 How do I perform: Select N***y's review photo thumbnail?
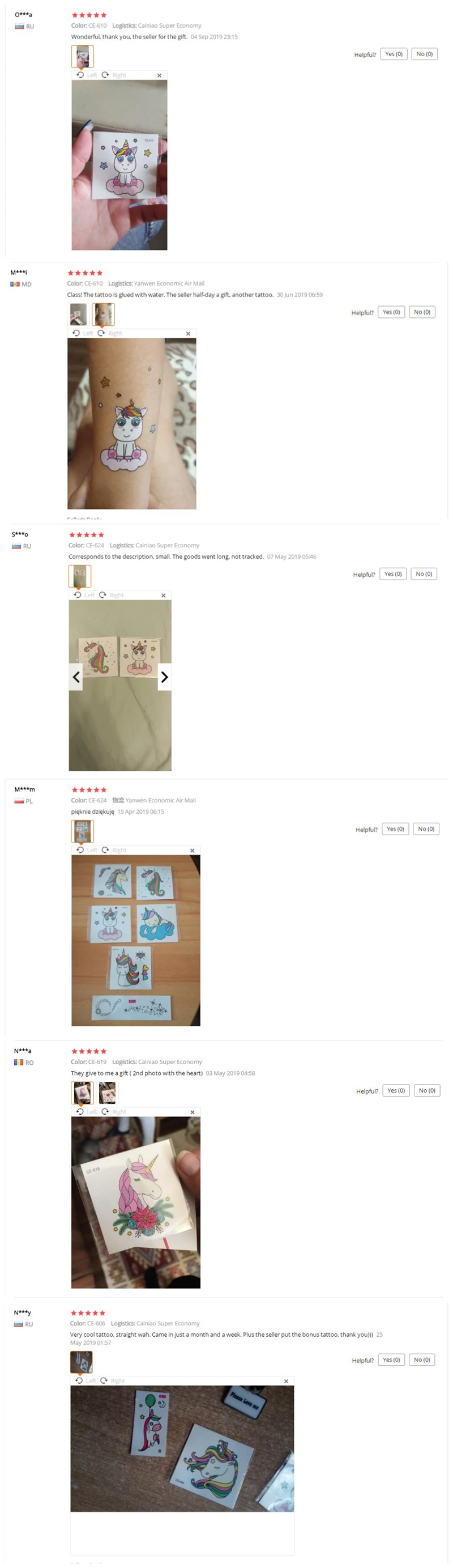[x=82, y=1362]
